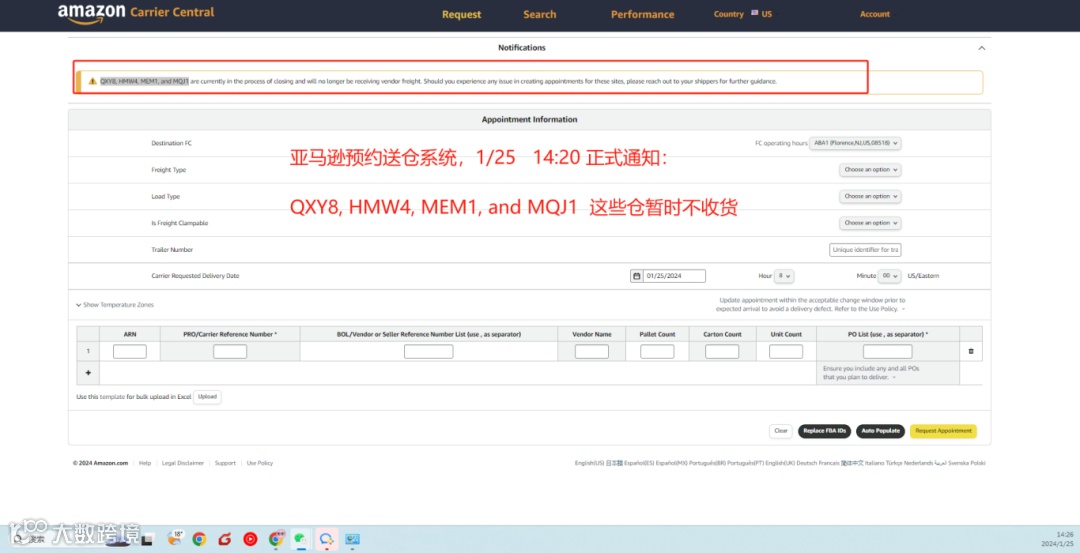The image size is (1080, 553).
Task: Click the Upload button
Action: pyautogui.click(x=207, y=397)
